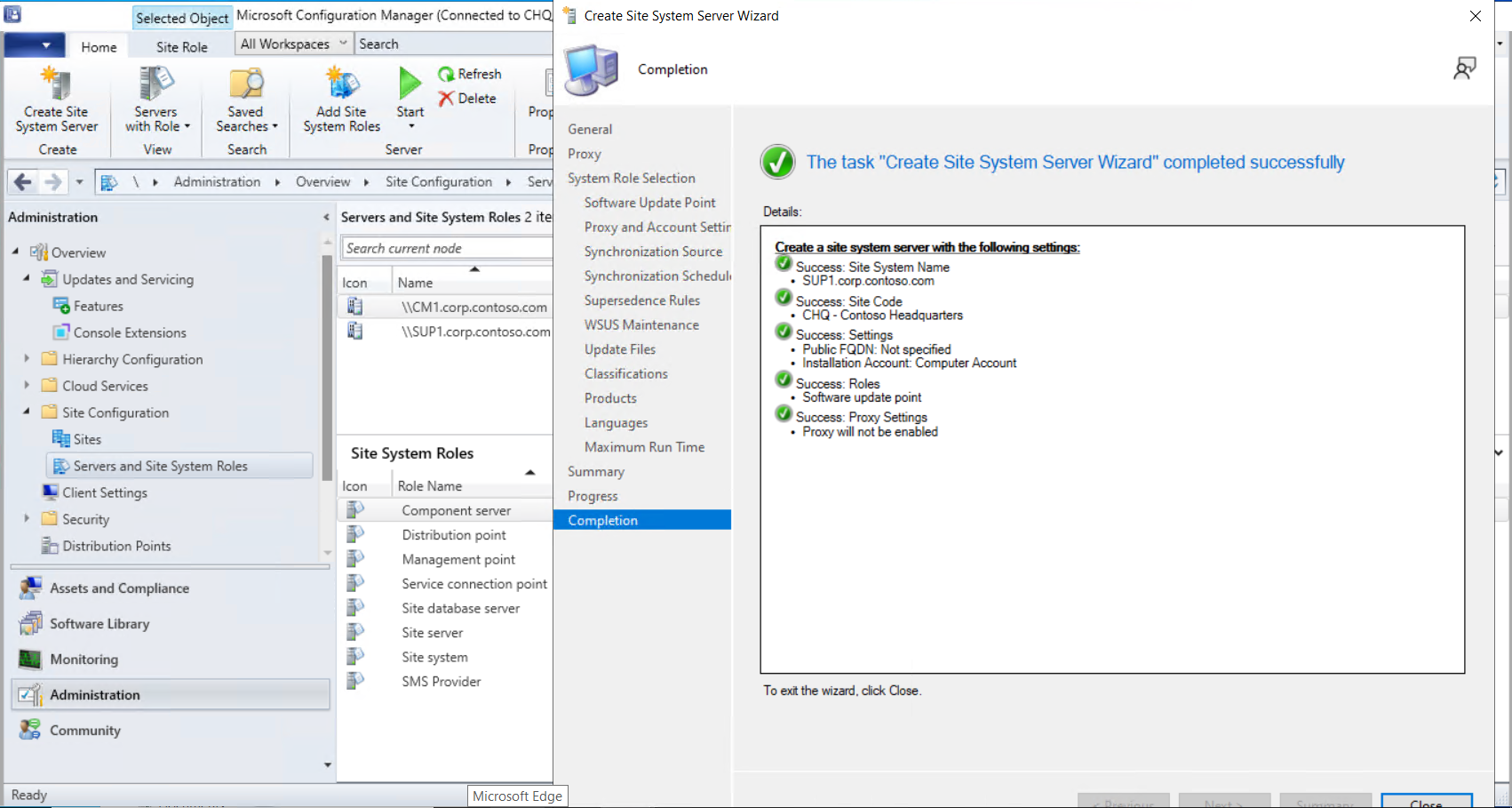
Task: Select the Console Extensions tree node
Action: tap(130, 332)
